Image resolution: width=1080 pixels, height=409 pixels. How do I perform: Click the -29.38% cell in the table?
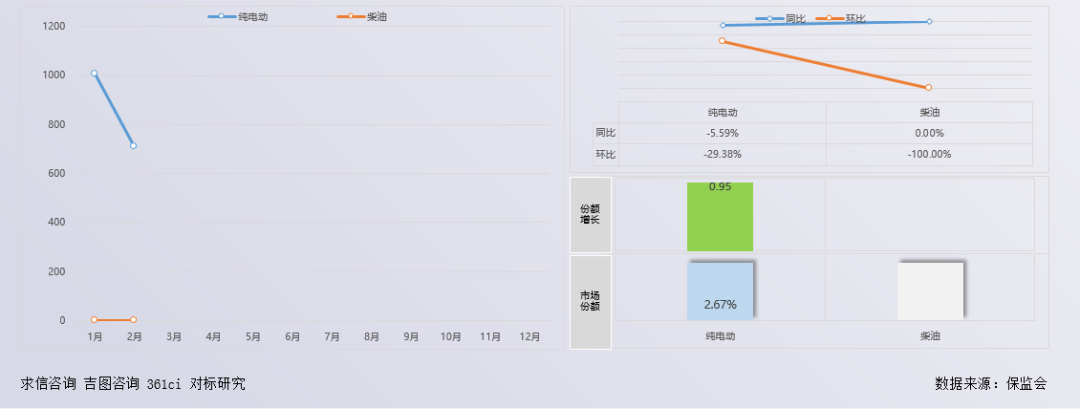tap(722, 154)
